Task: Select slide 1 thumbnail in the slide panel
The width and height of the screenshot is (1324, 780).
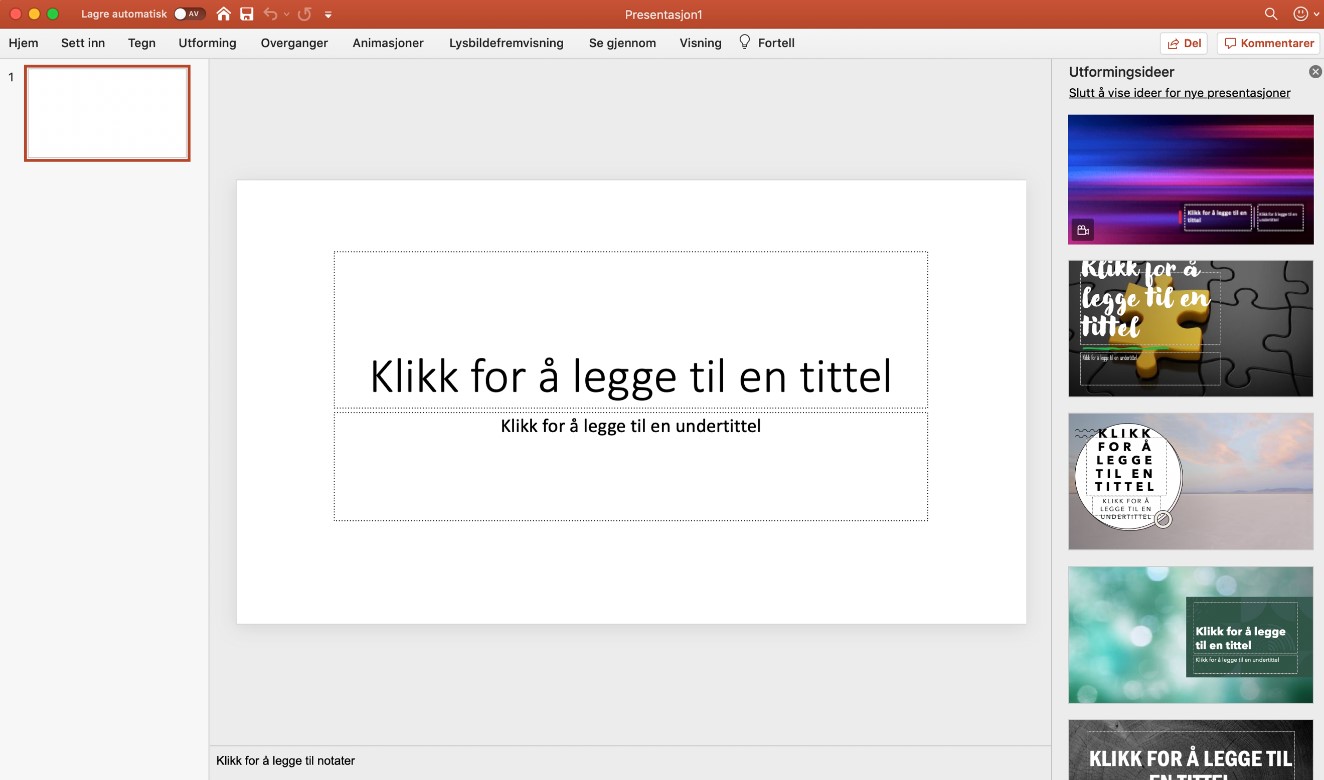Action: point(107,113)
